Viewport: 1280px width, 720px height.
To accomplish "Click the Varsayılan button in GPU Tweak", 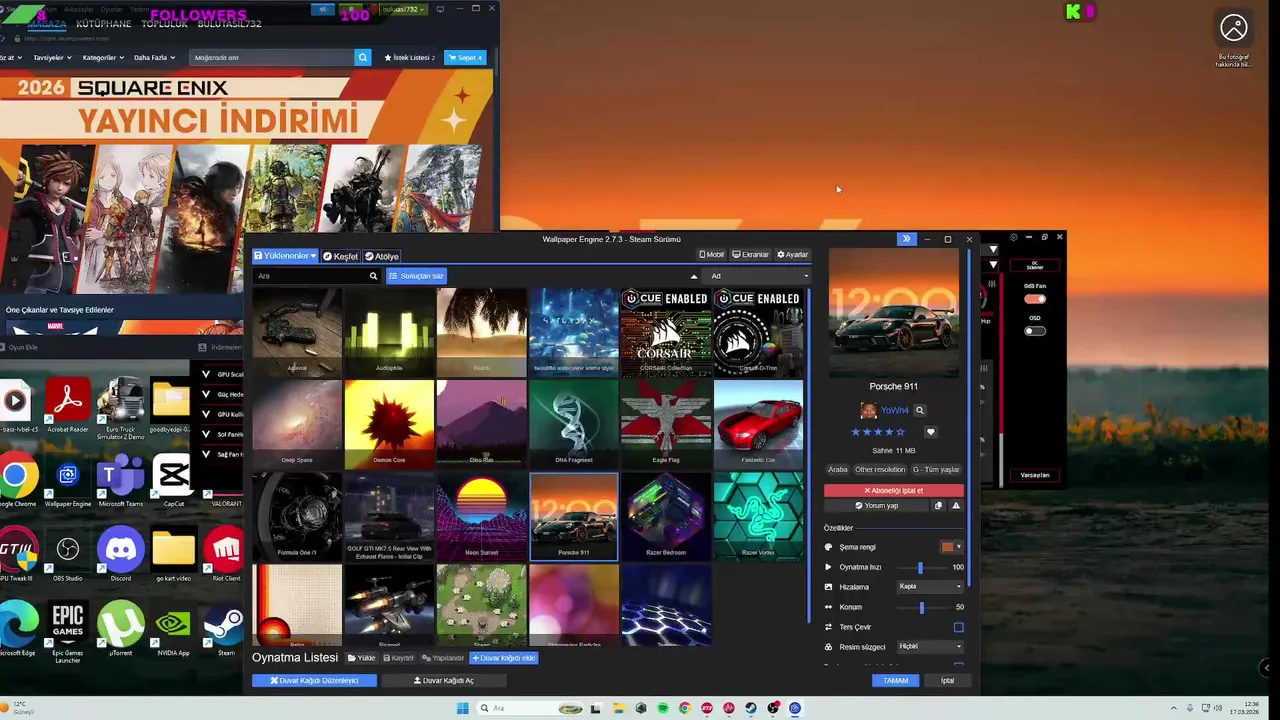I will [1035, 475].
